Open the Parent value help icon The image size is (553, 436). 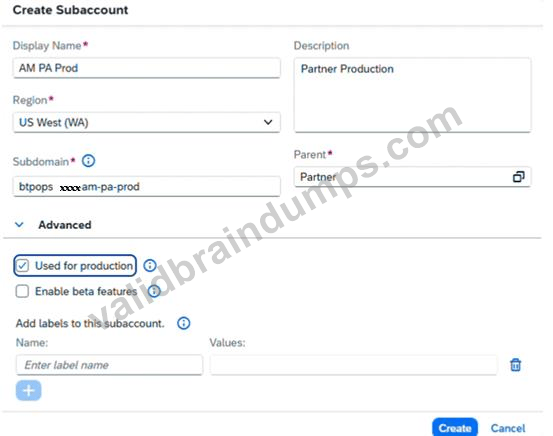(518, 177)
